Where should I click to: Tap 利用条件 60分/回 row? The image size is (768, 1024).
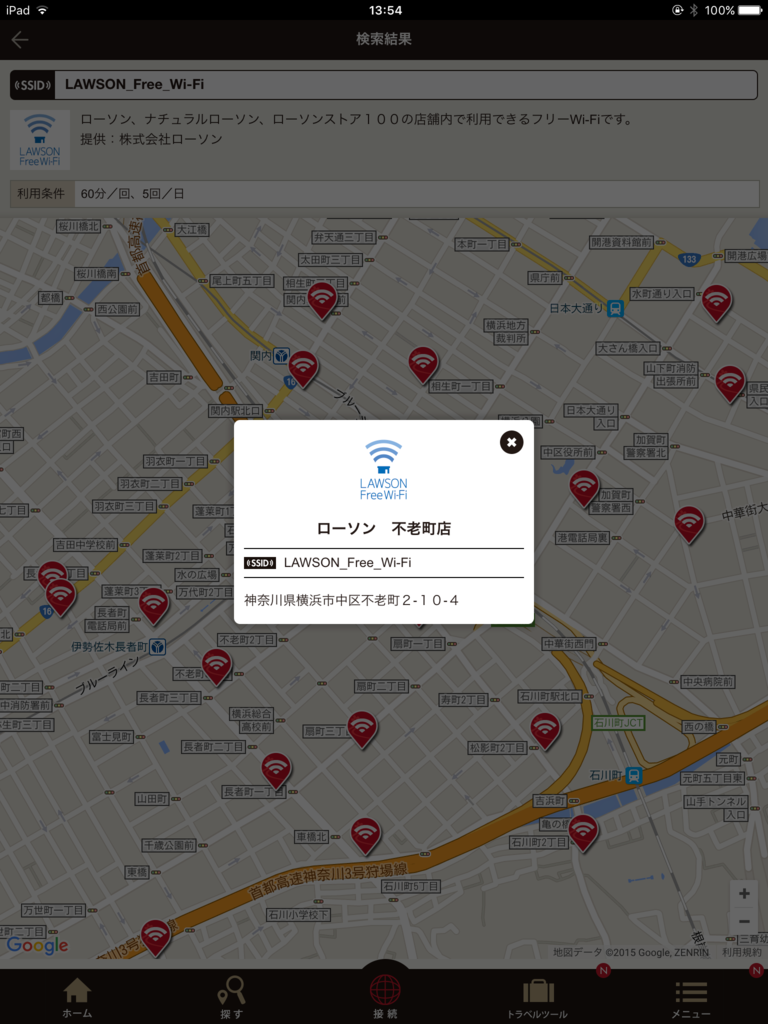pos(384,194)
